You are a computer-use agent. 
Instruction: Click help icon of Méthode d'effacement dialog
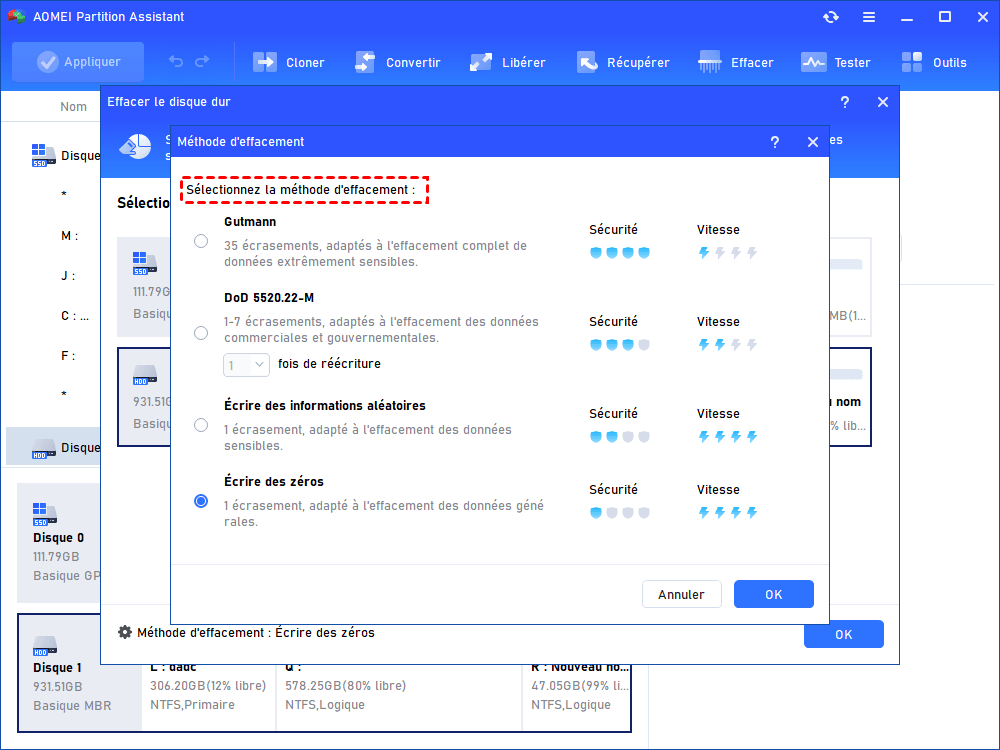click(x=775, y=142)
